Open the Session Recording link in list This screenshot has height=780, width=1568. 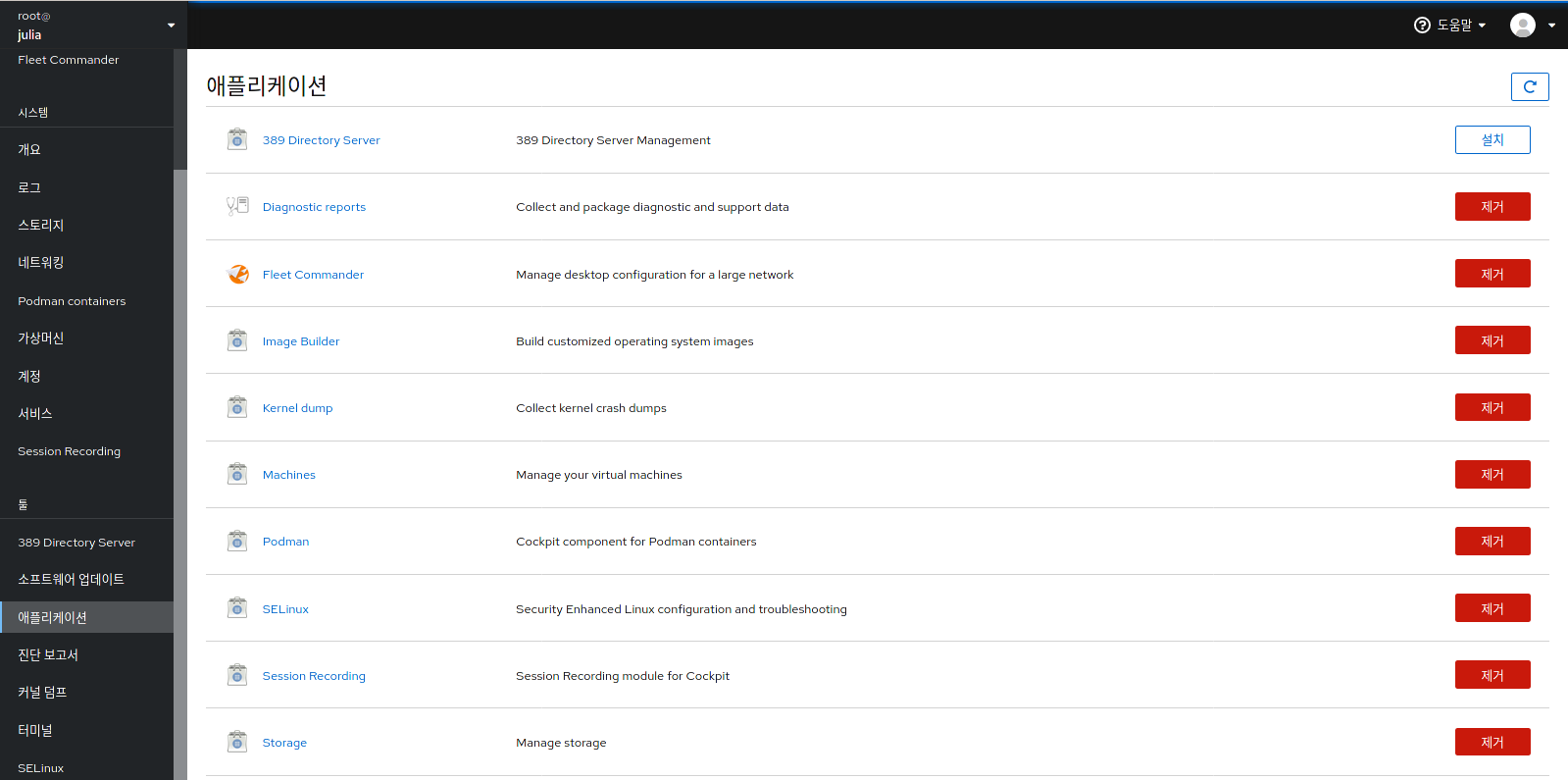pos(314,676)
